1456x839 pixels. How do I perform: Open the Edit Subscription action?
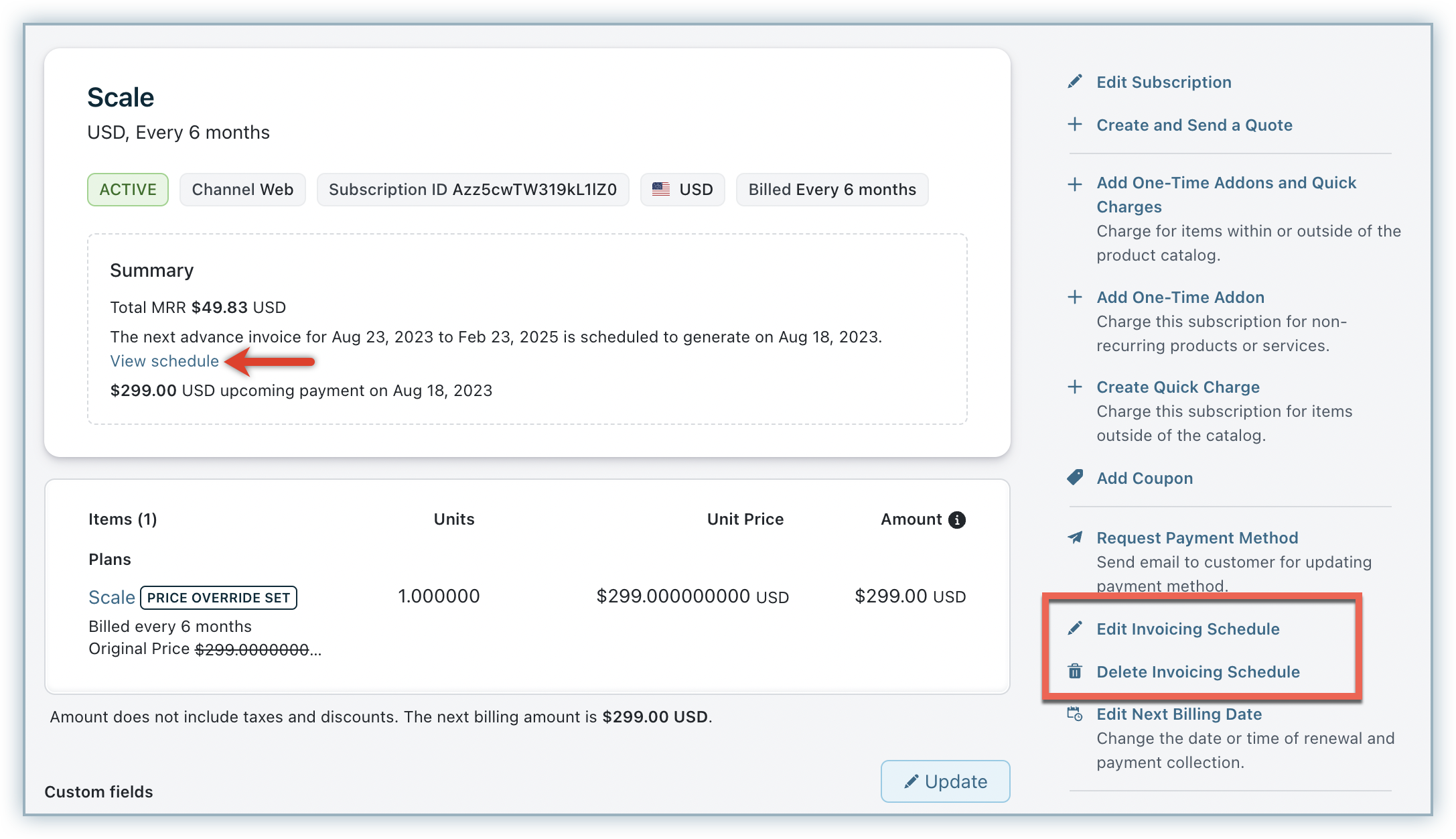pos(1163,82)
